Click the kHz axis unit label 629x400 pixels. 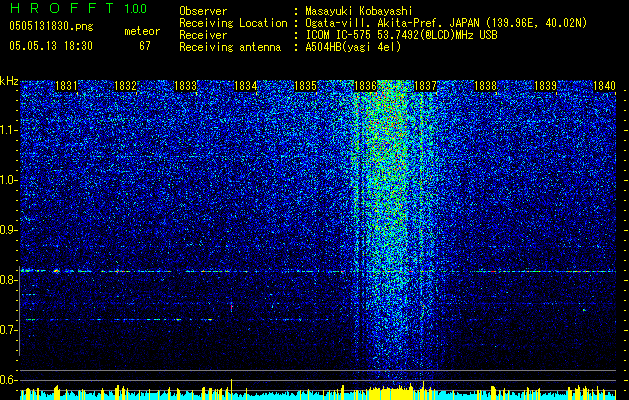point(9,81)
